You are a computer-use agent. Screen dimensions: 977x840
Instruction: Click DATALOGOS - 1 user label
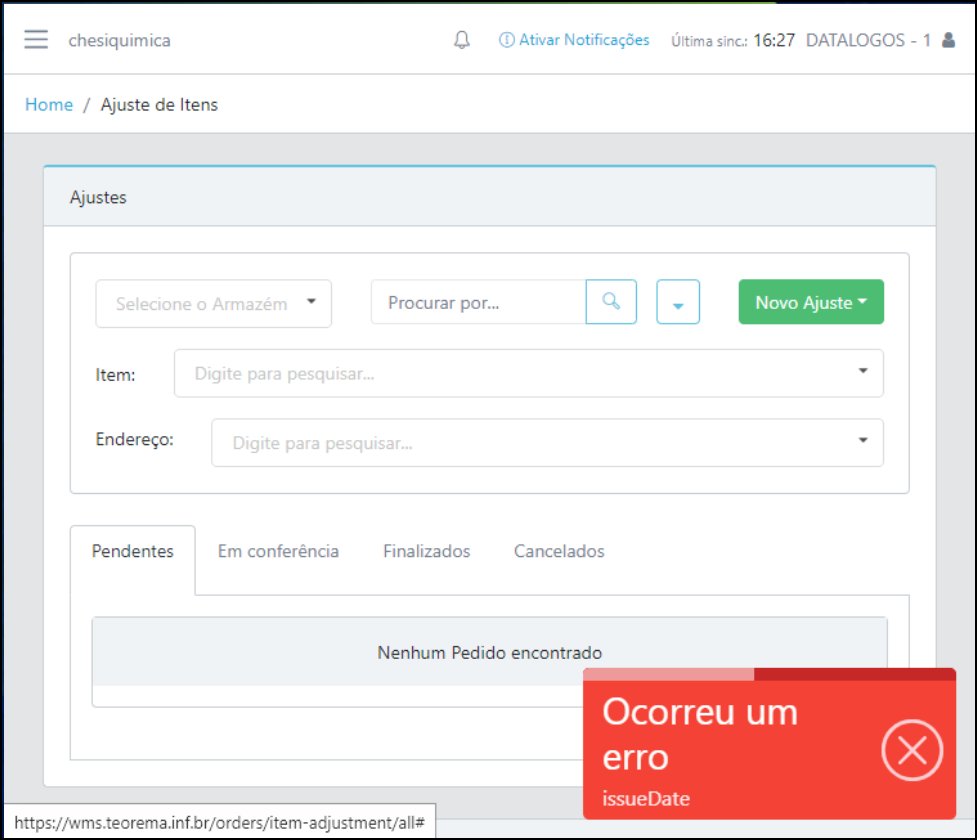868,41
